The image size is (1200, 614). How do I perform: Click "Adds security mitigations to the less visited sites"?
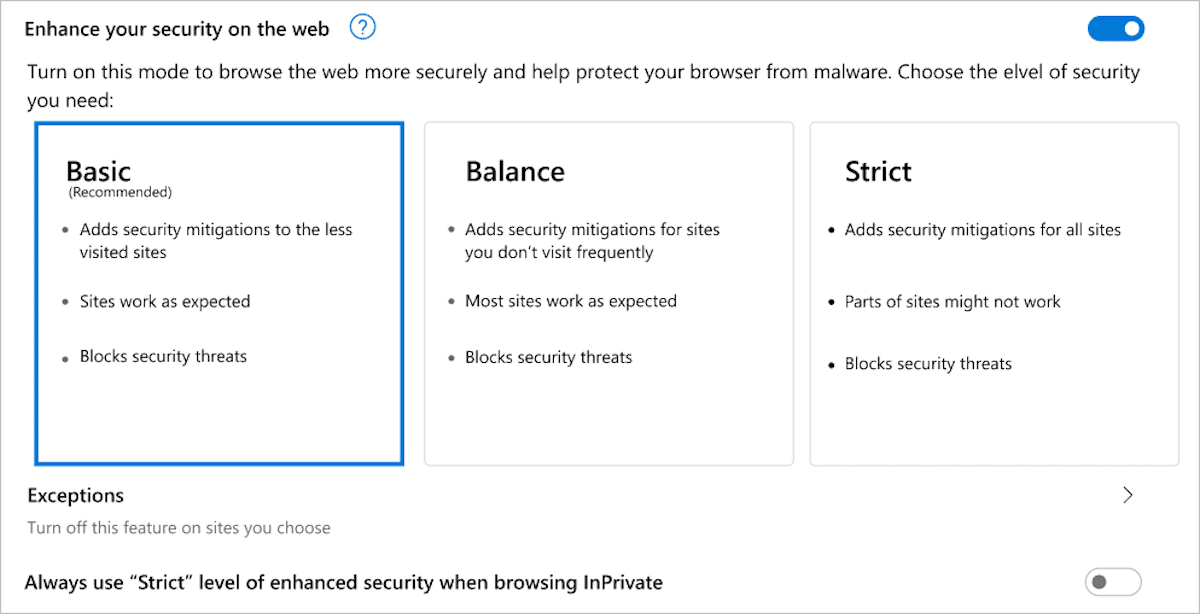coord(215,240)
